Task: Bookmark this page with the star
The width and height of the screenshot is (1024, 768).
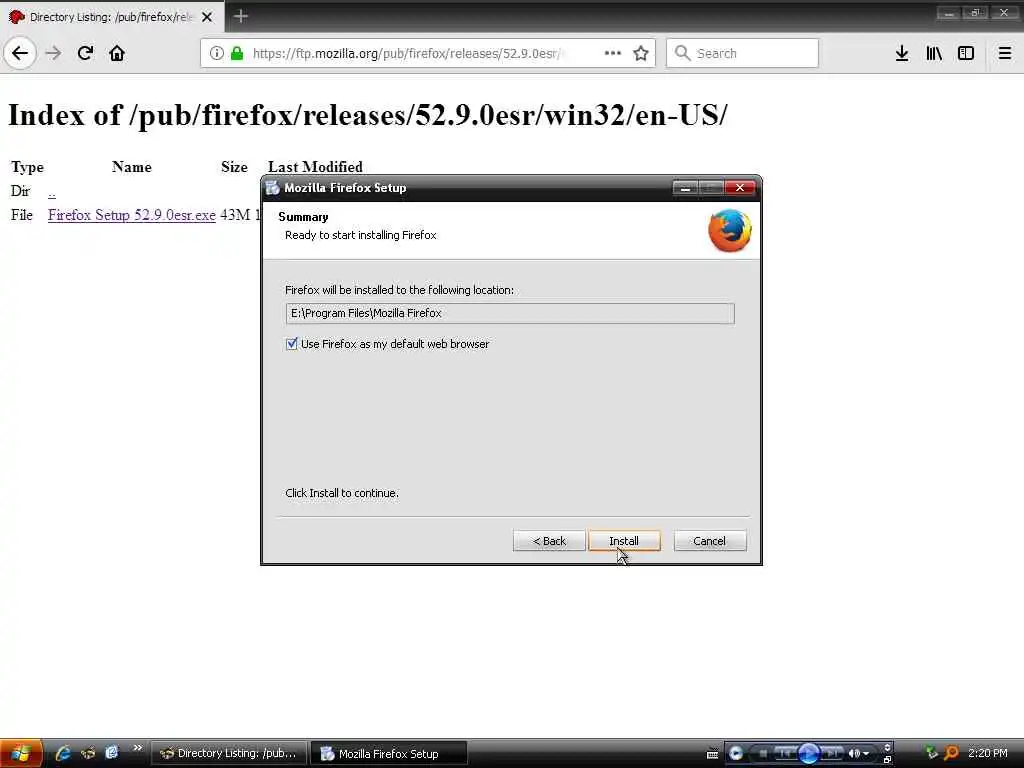Action: click(x=641, y=53)
